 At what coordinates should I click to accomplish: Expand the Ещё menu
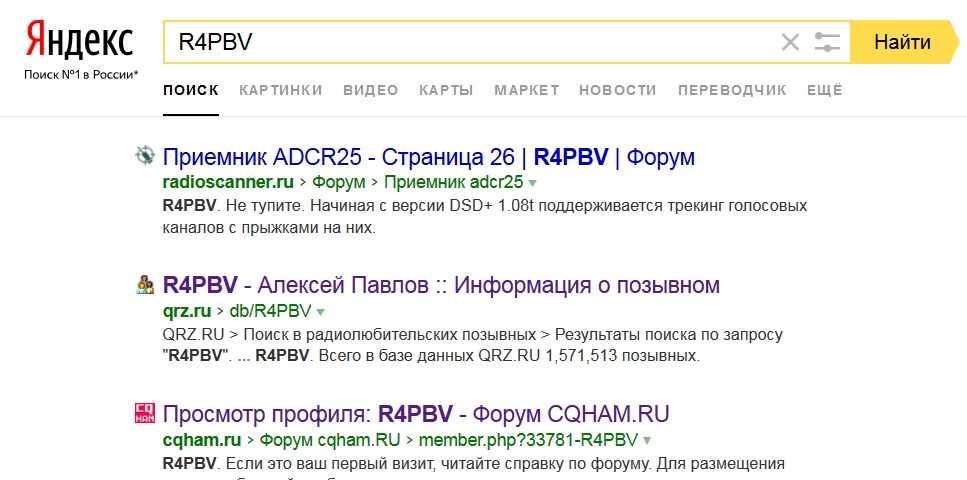click(825, 90)
